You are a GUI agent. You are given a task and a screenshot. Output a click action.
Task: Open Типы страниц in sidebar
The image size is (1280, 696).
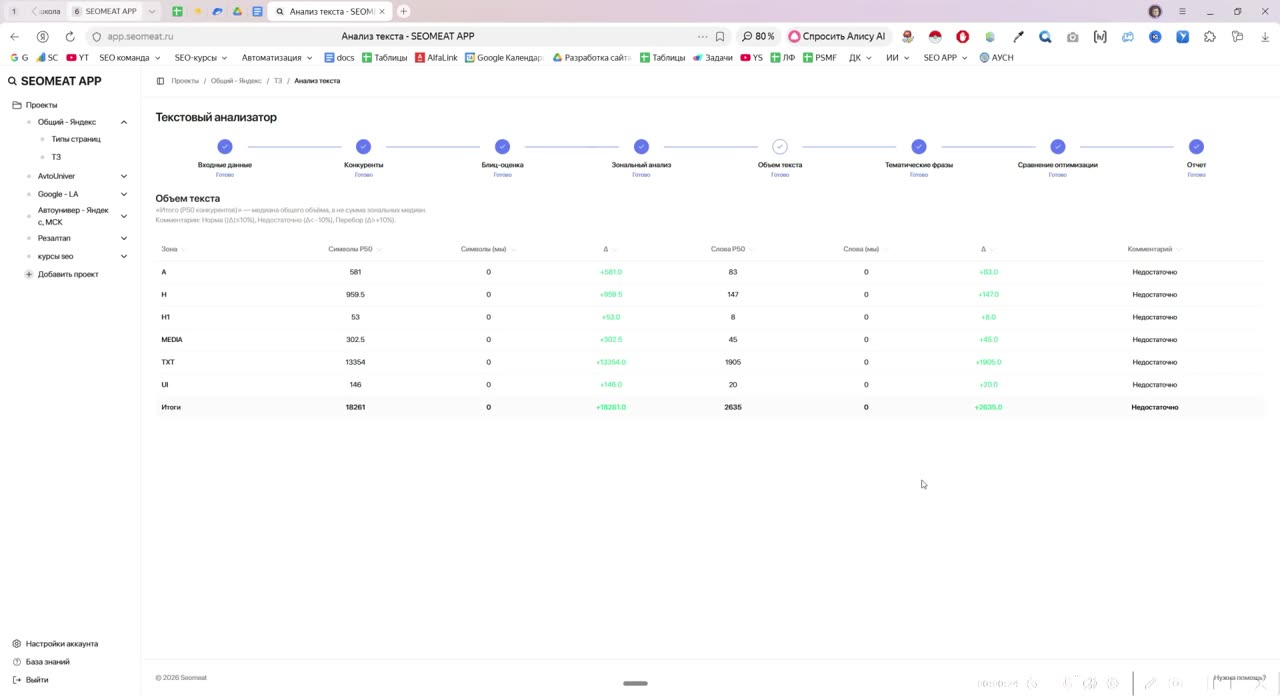76,139
